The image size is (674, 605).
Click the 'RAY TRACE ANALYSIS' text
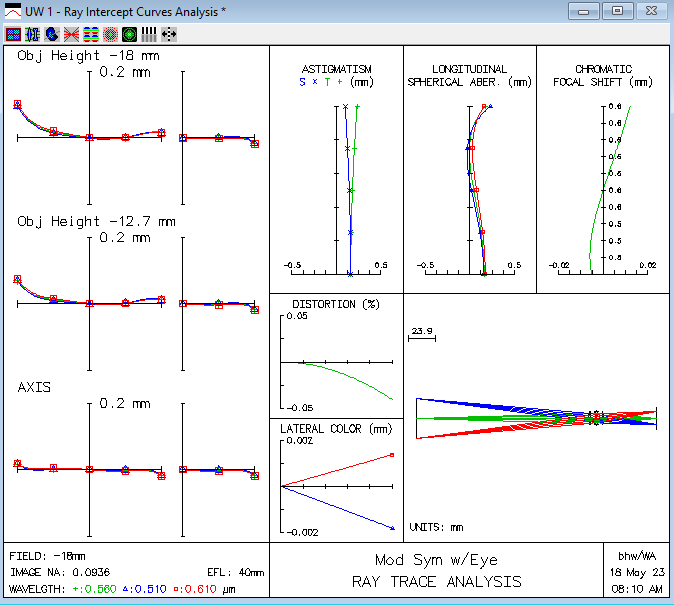436,582
